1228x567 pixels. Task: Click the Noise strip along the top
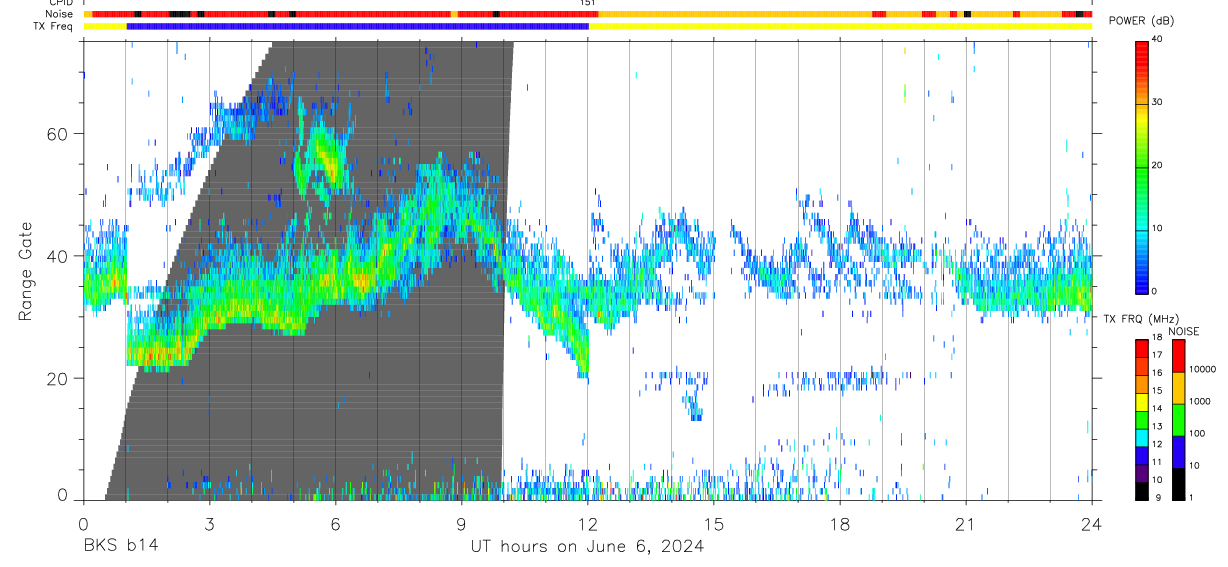click(x=588, y=14)
